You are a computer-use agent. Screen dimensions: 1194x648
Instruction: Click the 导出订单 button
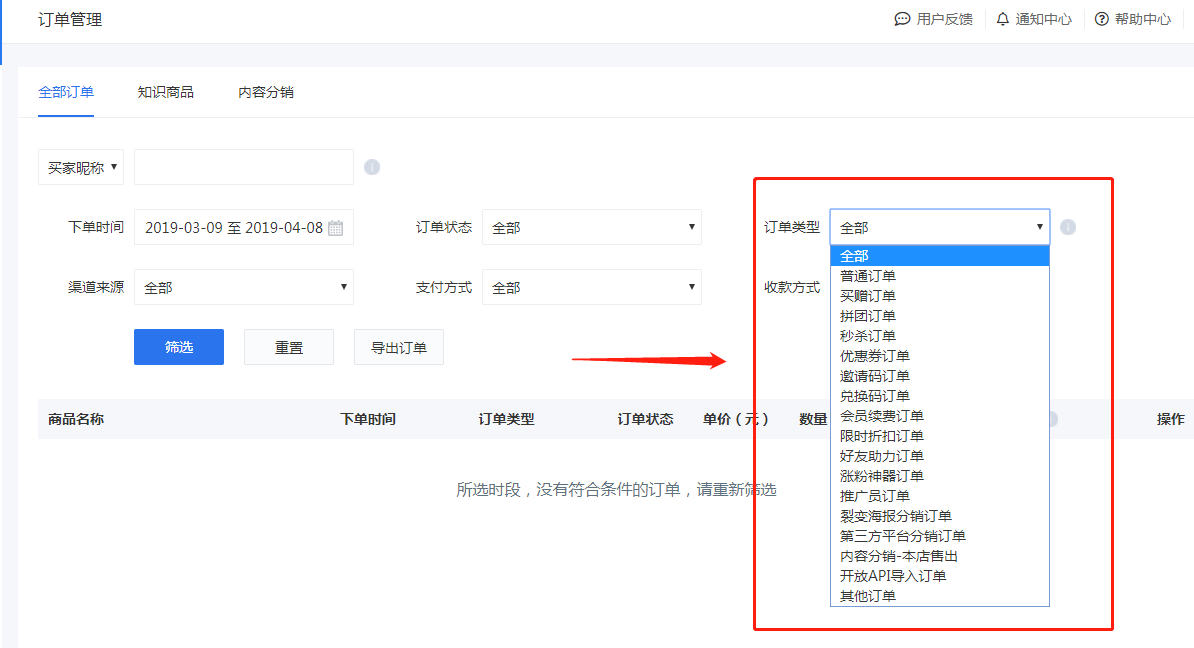tap(398, 347)
